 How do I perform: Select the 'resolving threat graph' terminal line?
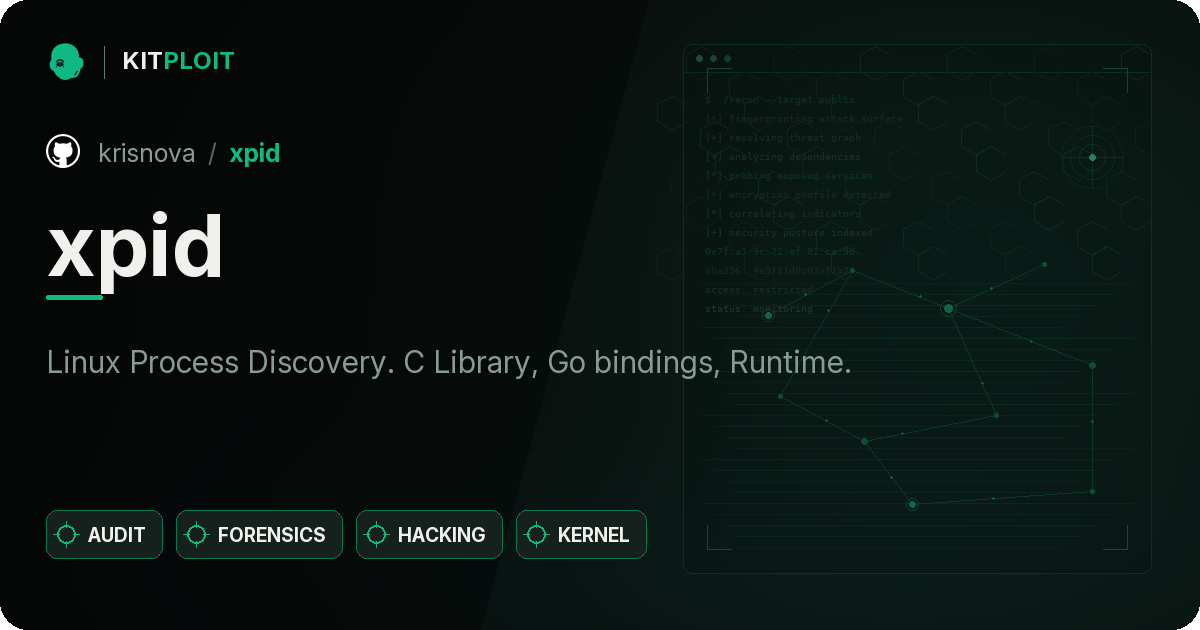pyautogui.click(x=783, y=138)
